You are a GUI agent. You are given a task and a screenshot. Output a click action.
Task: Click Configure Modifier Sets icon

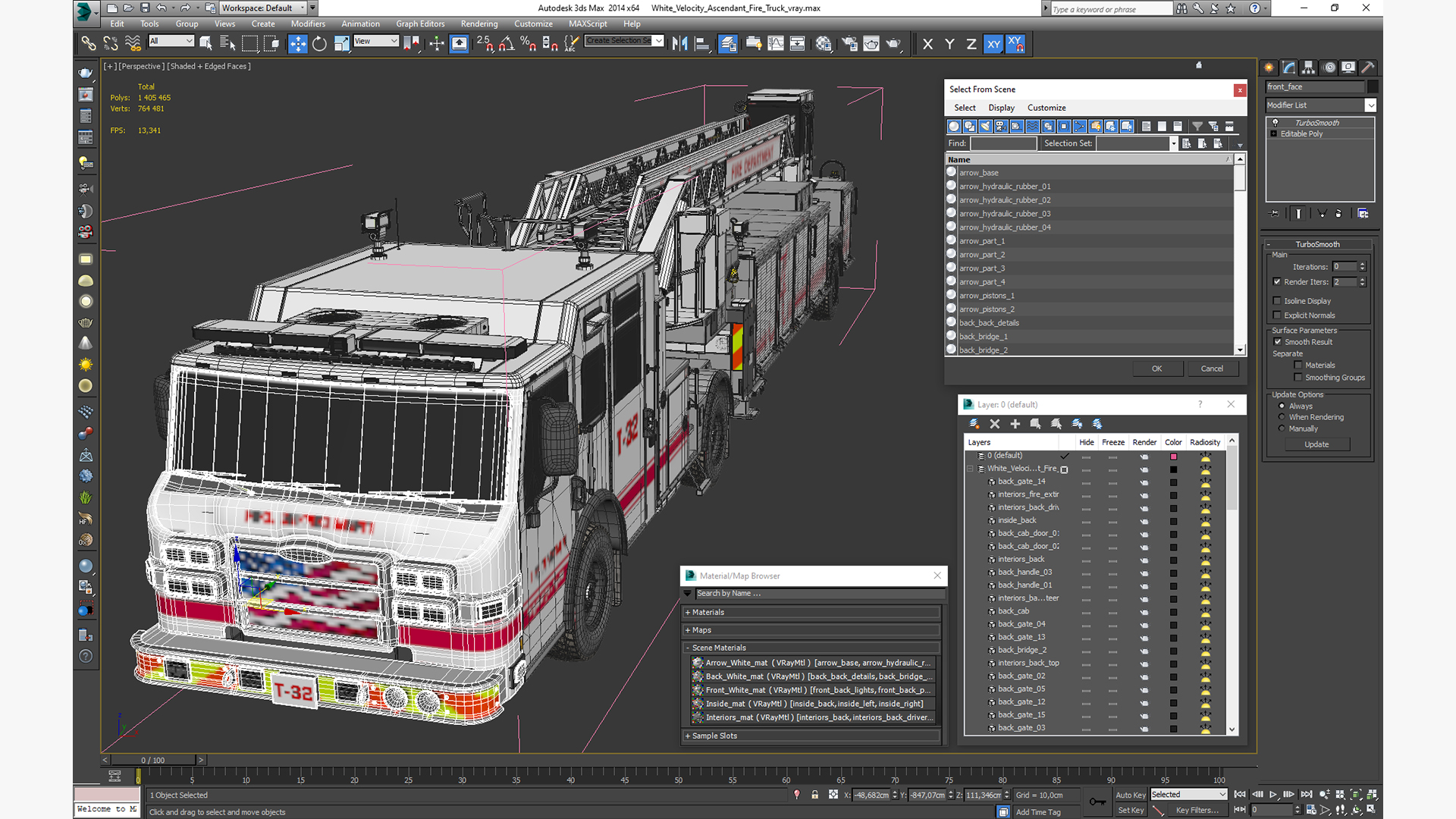[1363, 214]
